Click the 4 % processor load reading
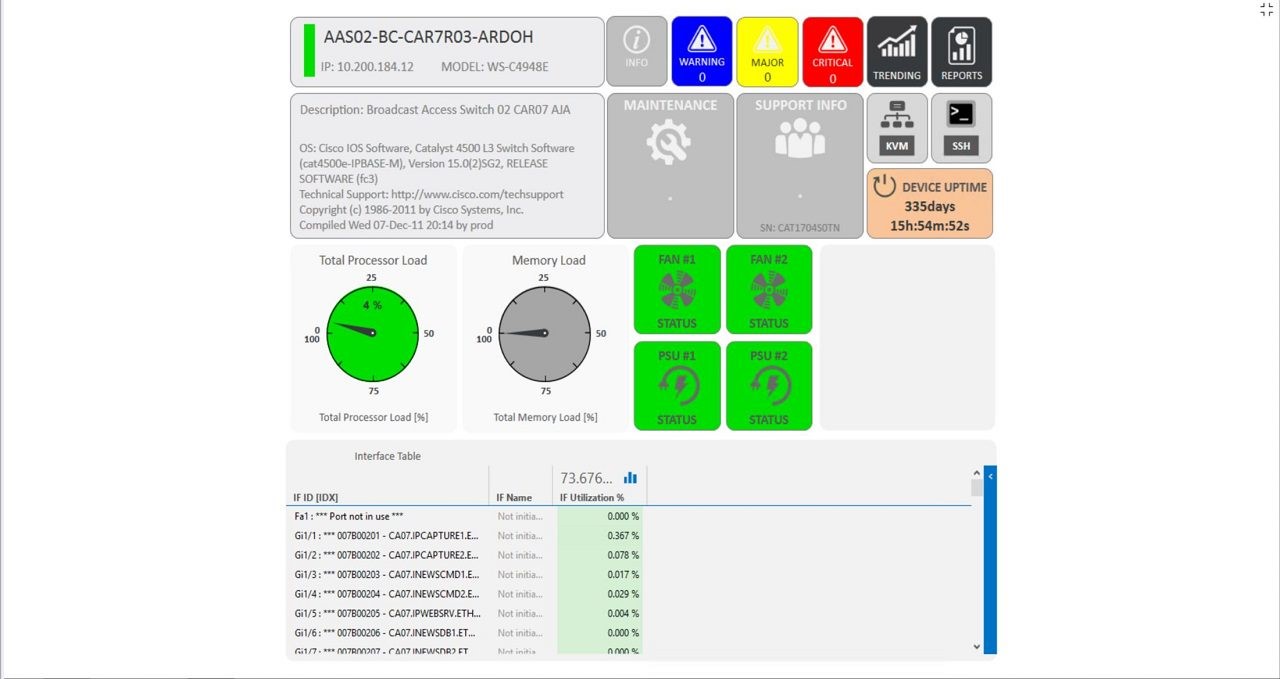Image resolution: width=1280 pixels, height=679 pixels. pyautogui.click(x=372, y=305)
